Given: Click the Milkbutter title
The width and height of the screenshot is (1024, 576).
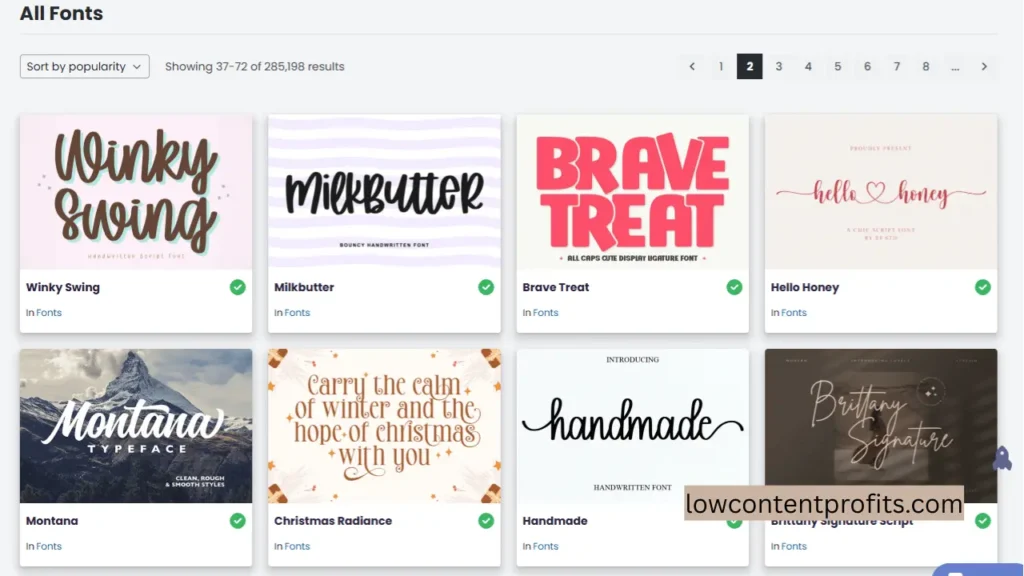Looking at the screenshot, I should (x=304, y=287).
